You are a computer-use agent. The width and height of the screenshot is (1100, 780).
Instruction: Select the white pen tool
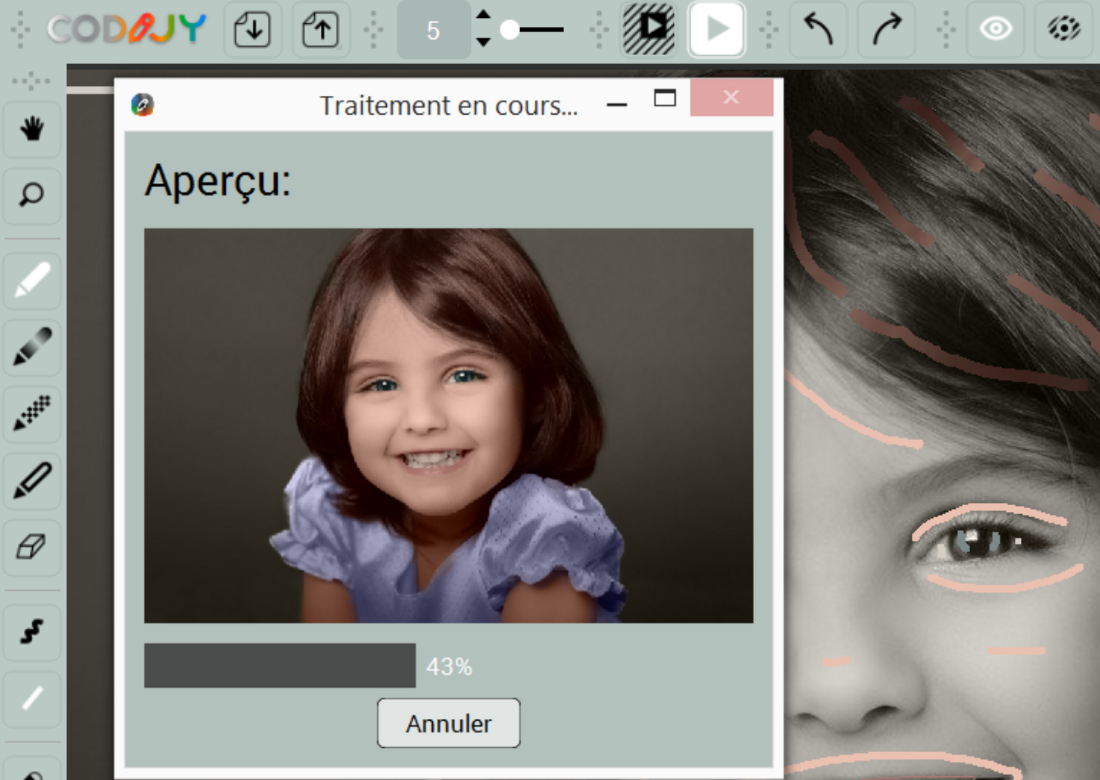coord(32,281)
